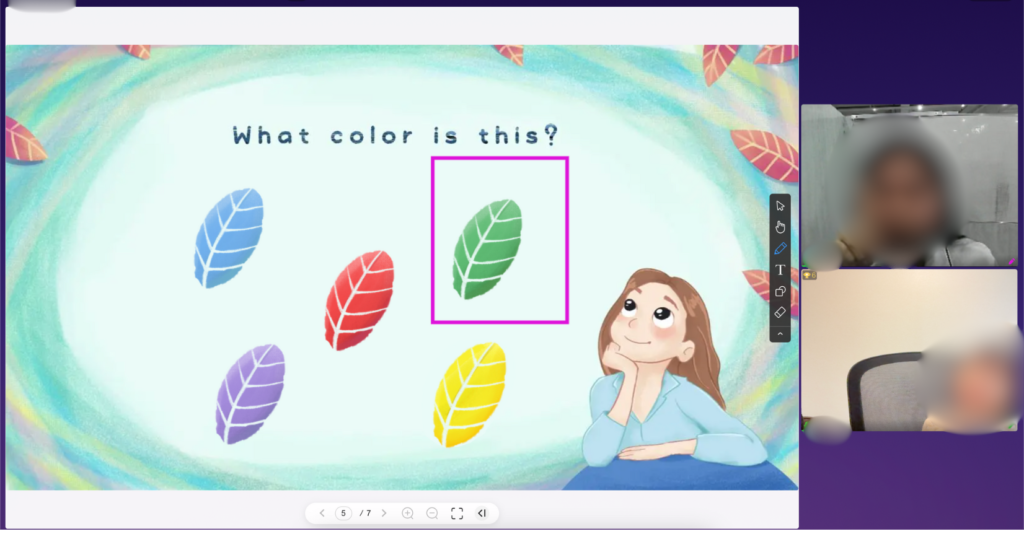Choose the blue pencil drawing tool
Viewport: 1024px width, 534px height.
coord(780,248)
